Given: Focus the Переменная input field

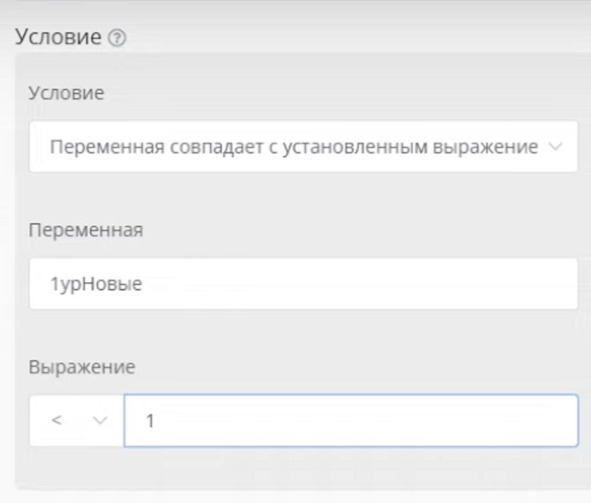Looking at the screenshot, I should (303, 284).
